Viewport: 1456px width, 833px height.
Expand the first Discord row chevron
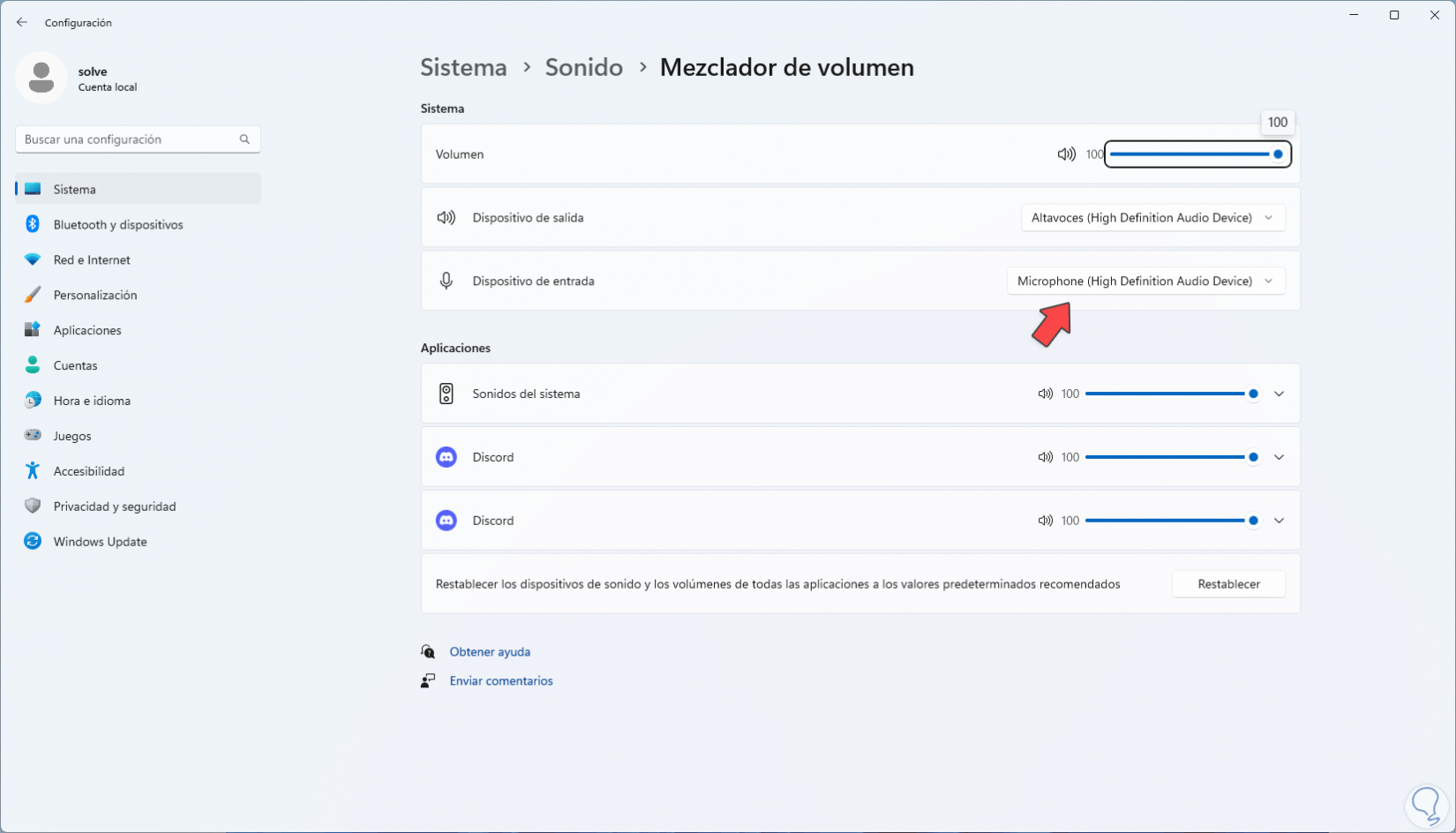pos(1279,458)
